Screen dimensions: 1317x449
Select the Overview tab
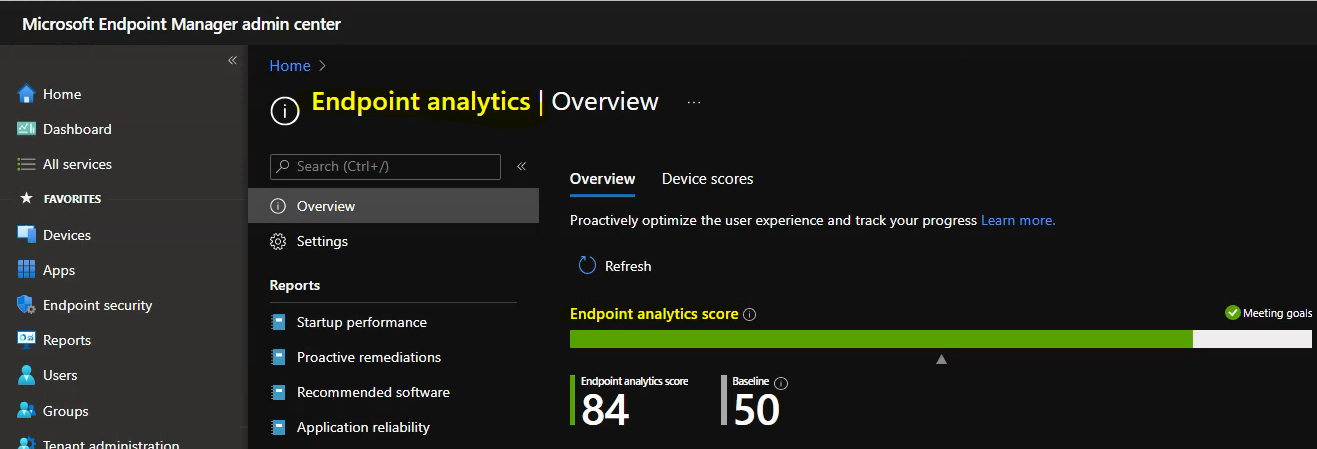point(602,179)
